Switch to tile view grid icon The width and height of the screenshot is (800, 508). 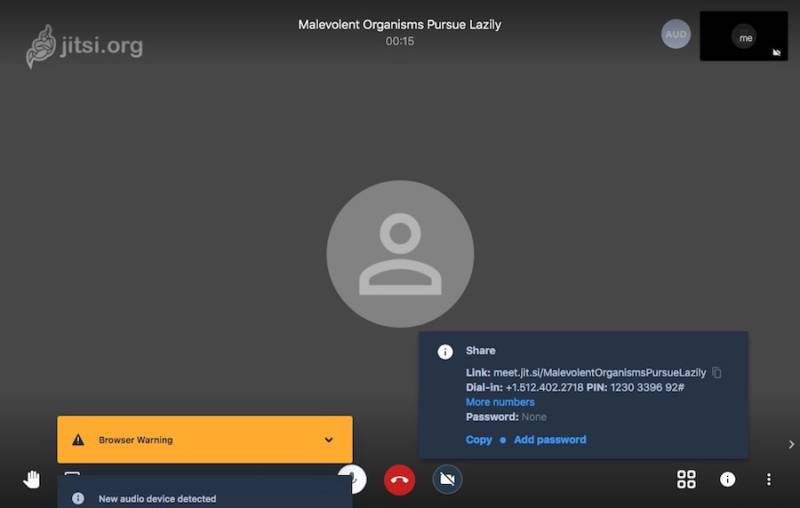686,479
